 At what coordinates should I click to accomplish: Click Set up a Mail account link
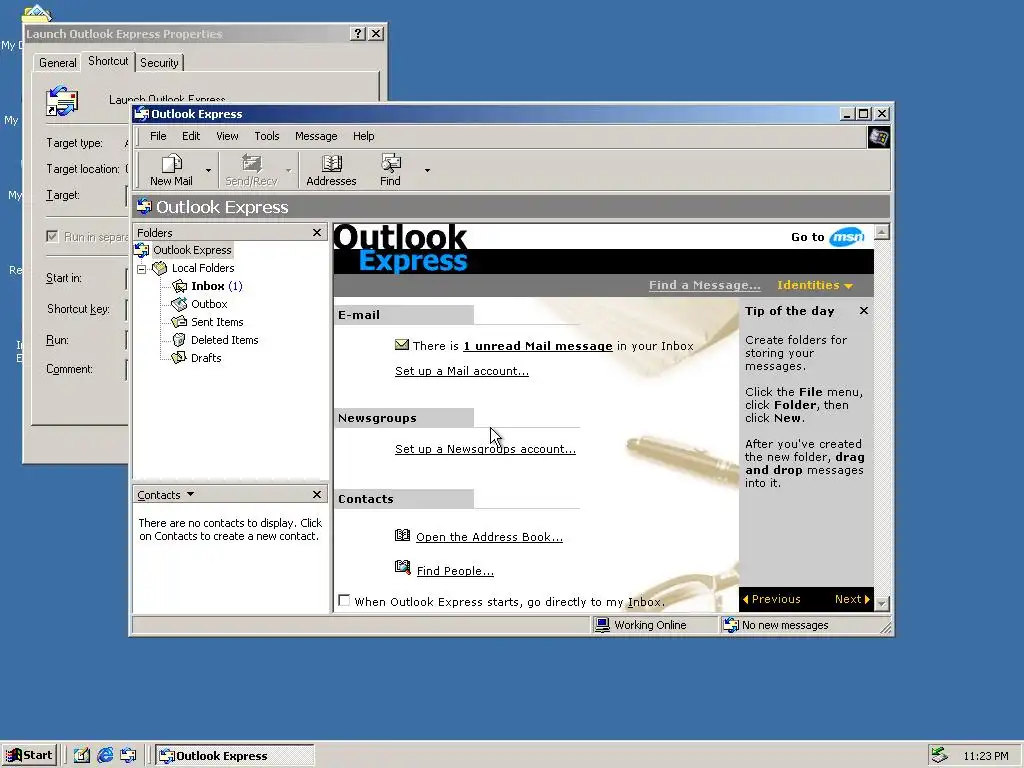(462, 371)
